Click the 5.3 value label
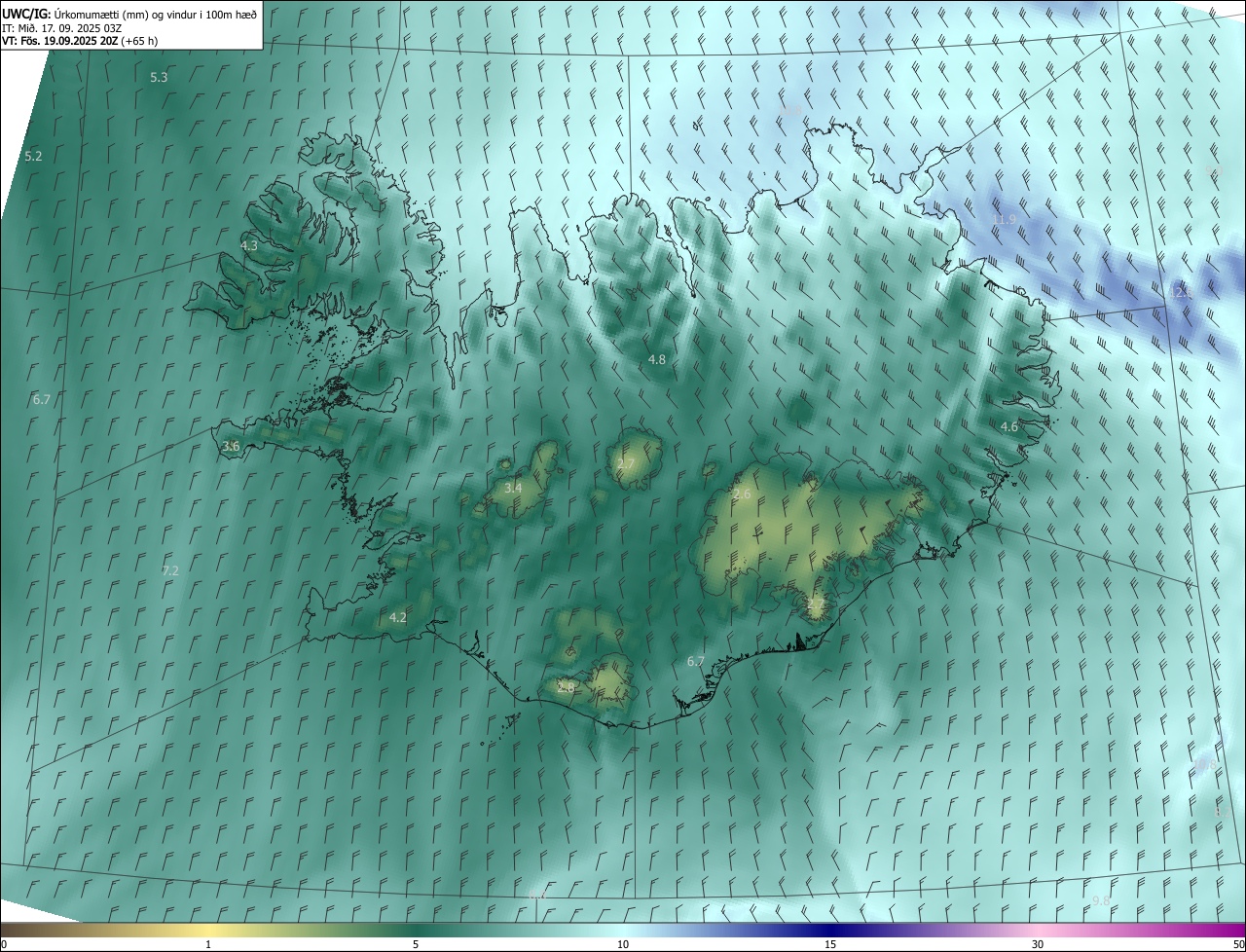The image size is (1246, 952). pos(159,77)
